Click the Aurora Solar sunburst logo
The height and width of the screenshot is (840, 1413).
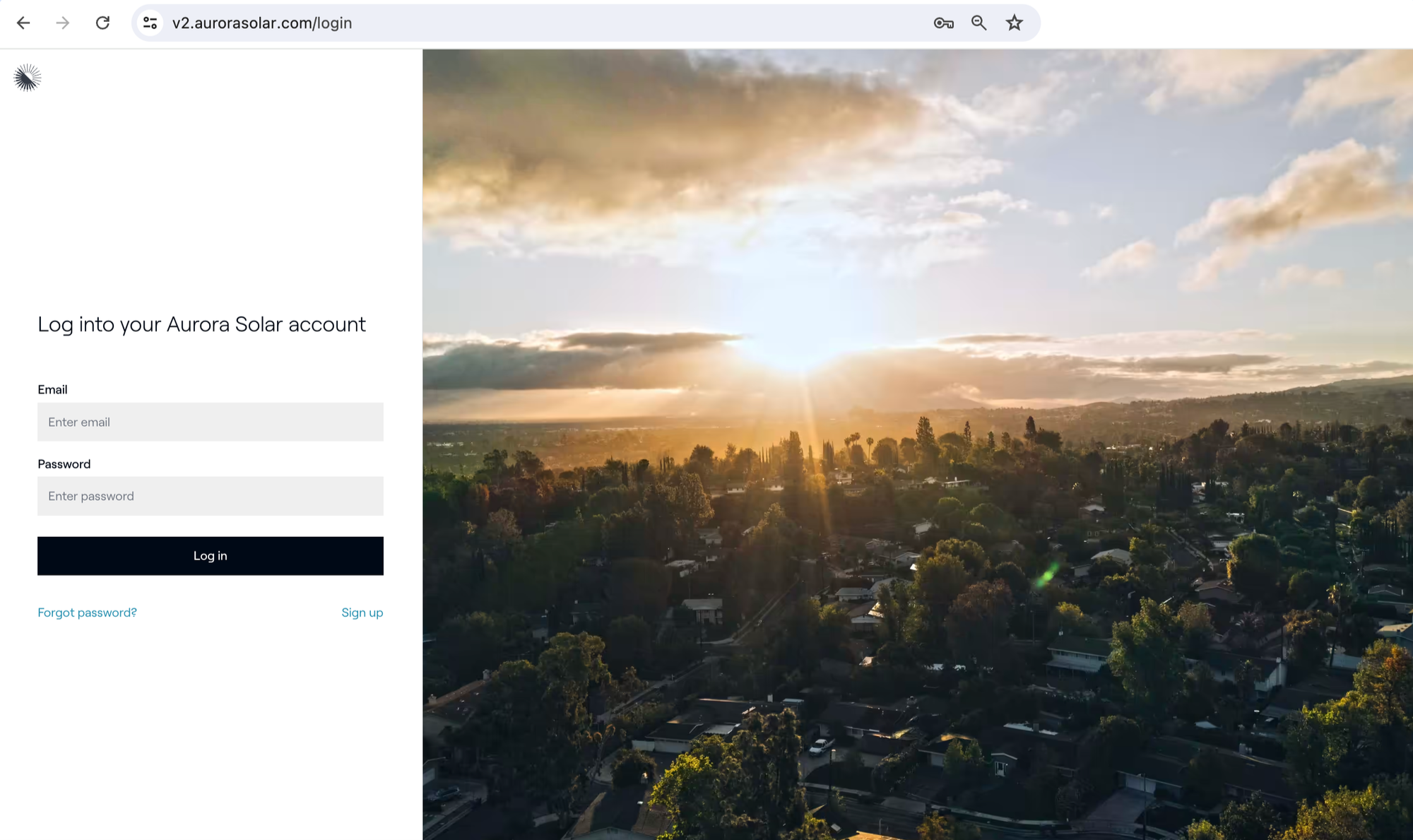[28, 78]
